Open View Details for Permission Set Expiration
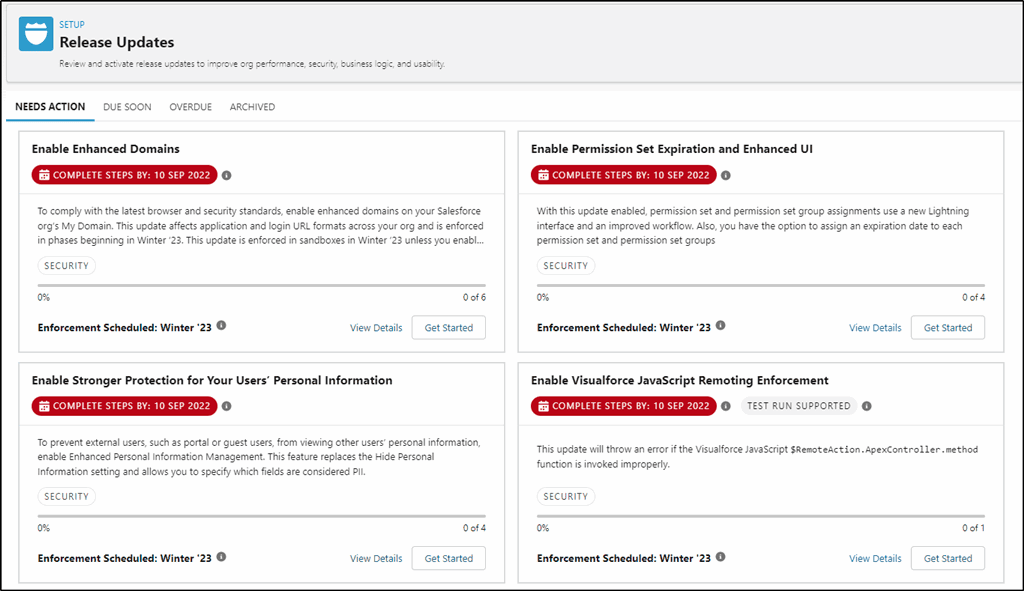The width and height of the screenshot is (1024, 591). pyautogui.click(x=875, y=328)
